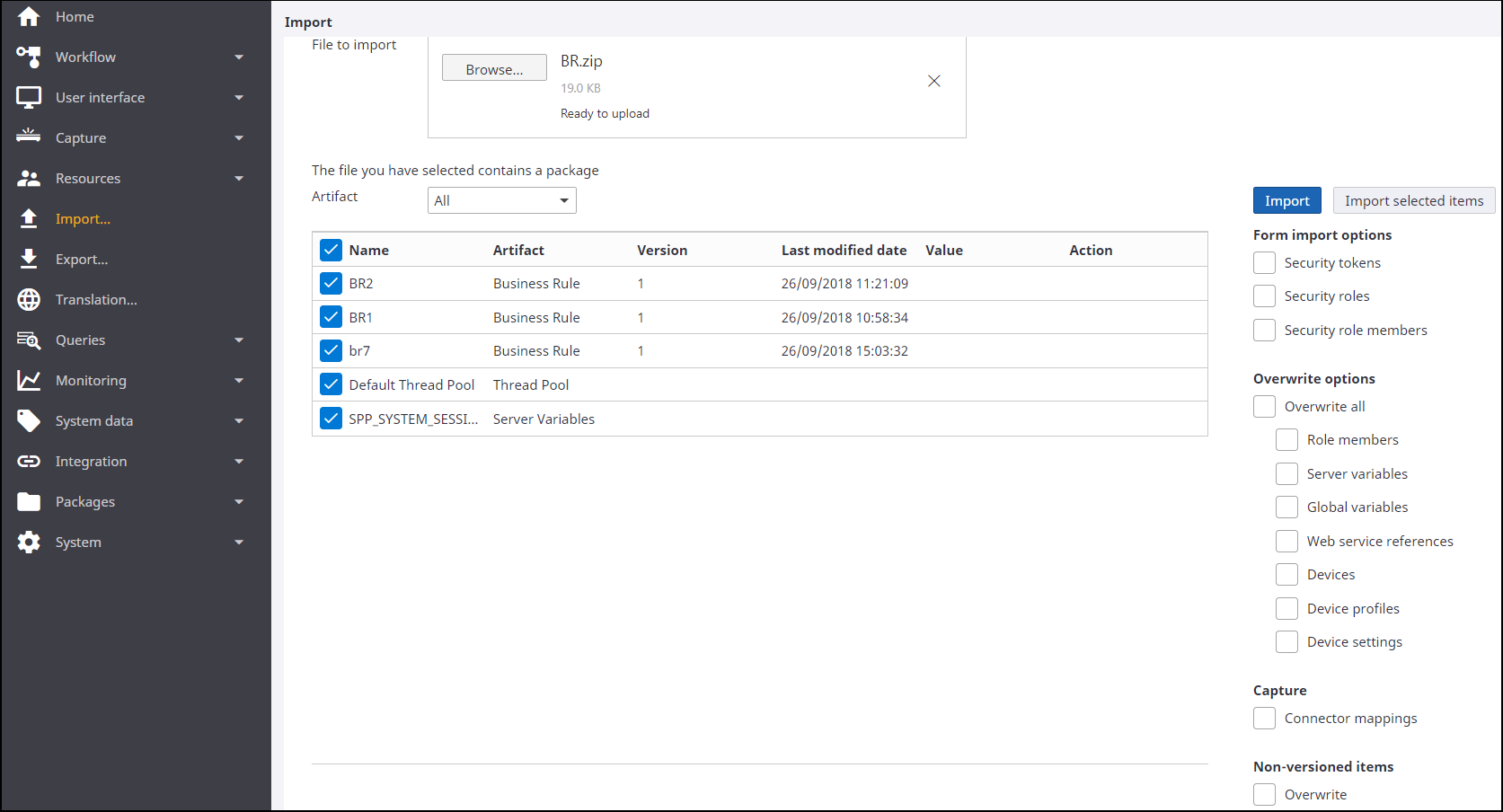Remove the BR.zip file with X icon
The height and width of the screenshot is (812, 1503).
(x=934, y=81)
